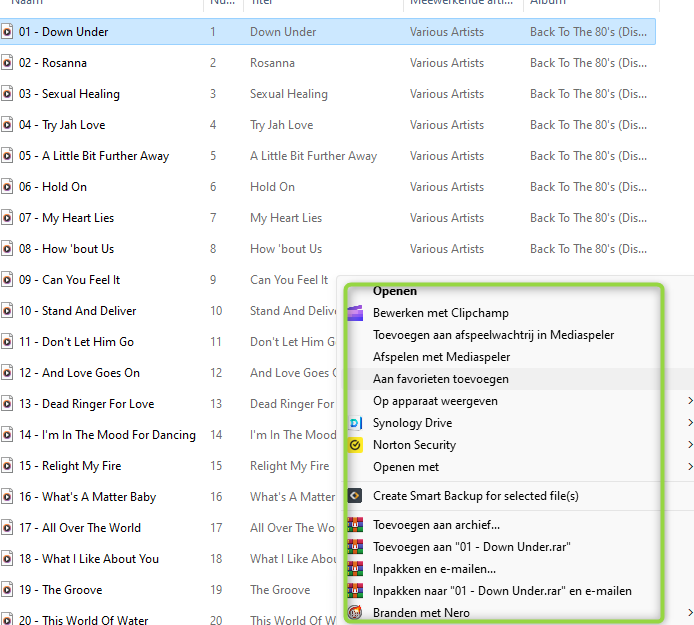Click the Synology Drive icon
This screenshot has width=694, height=625.
[355, 423]
